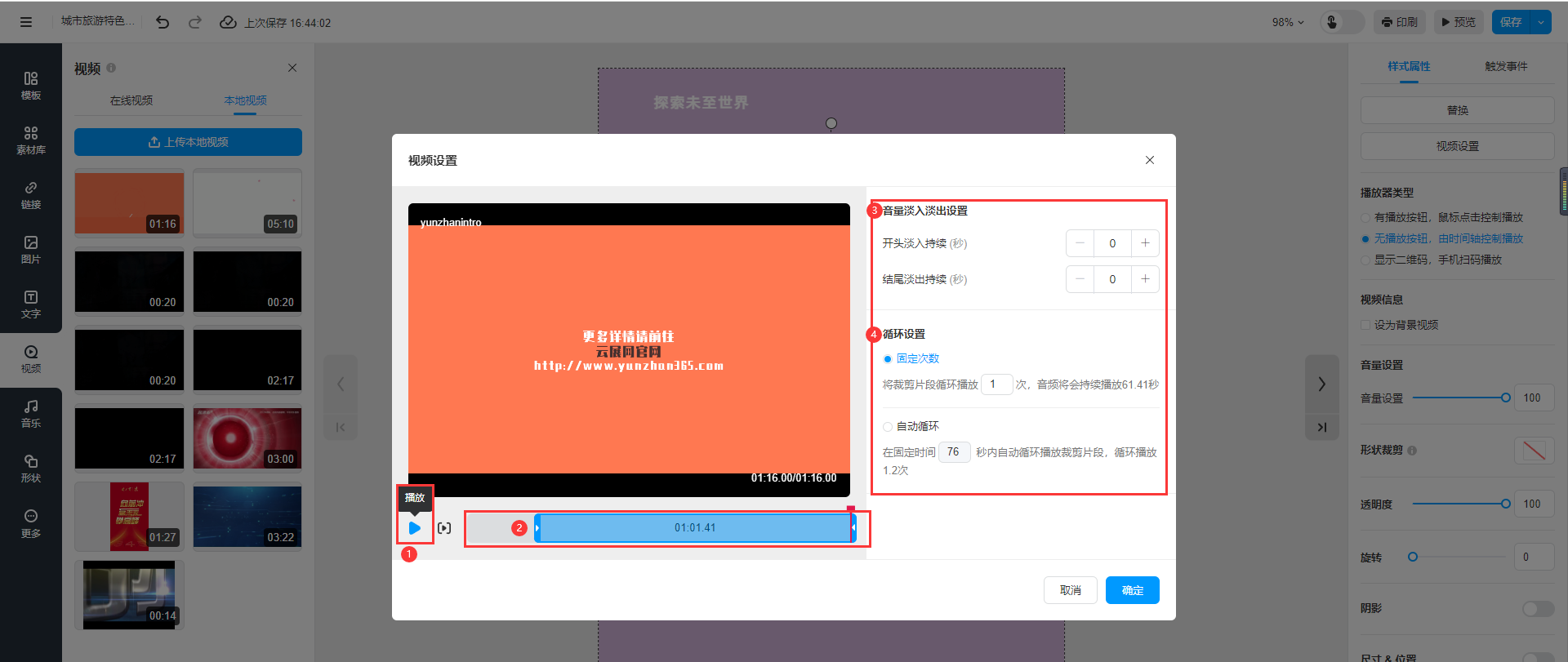Go to next page with right chevron
This screenshot has height=662, width=1568.
pos(1321,384)
